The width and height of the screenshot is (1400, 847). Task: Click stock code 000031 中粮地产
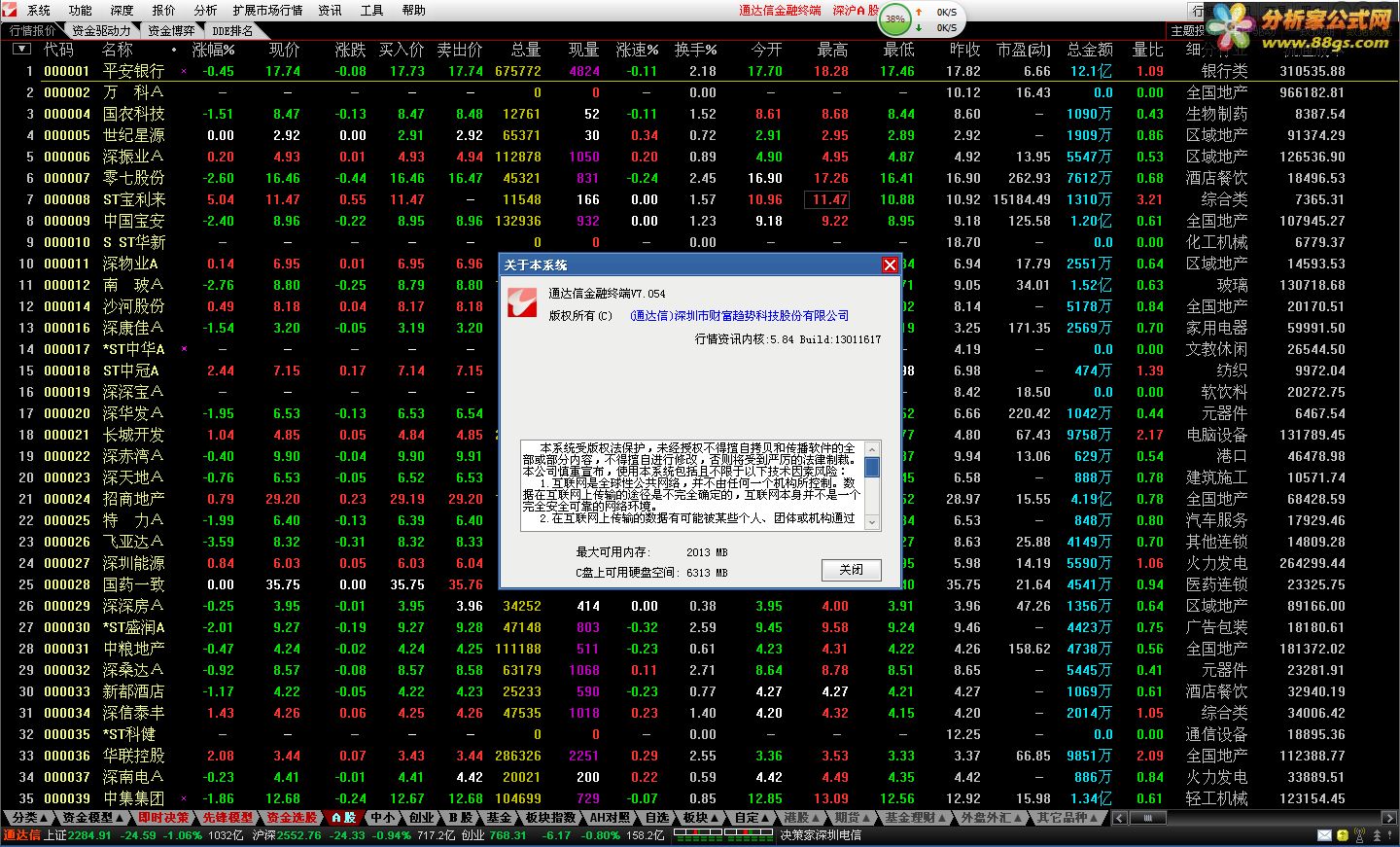67,649
